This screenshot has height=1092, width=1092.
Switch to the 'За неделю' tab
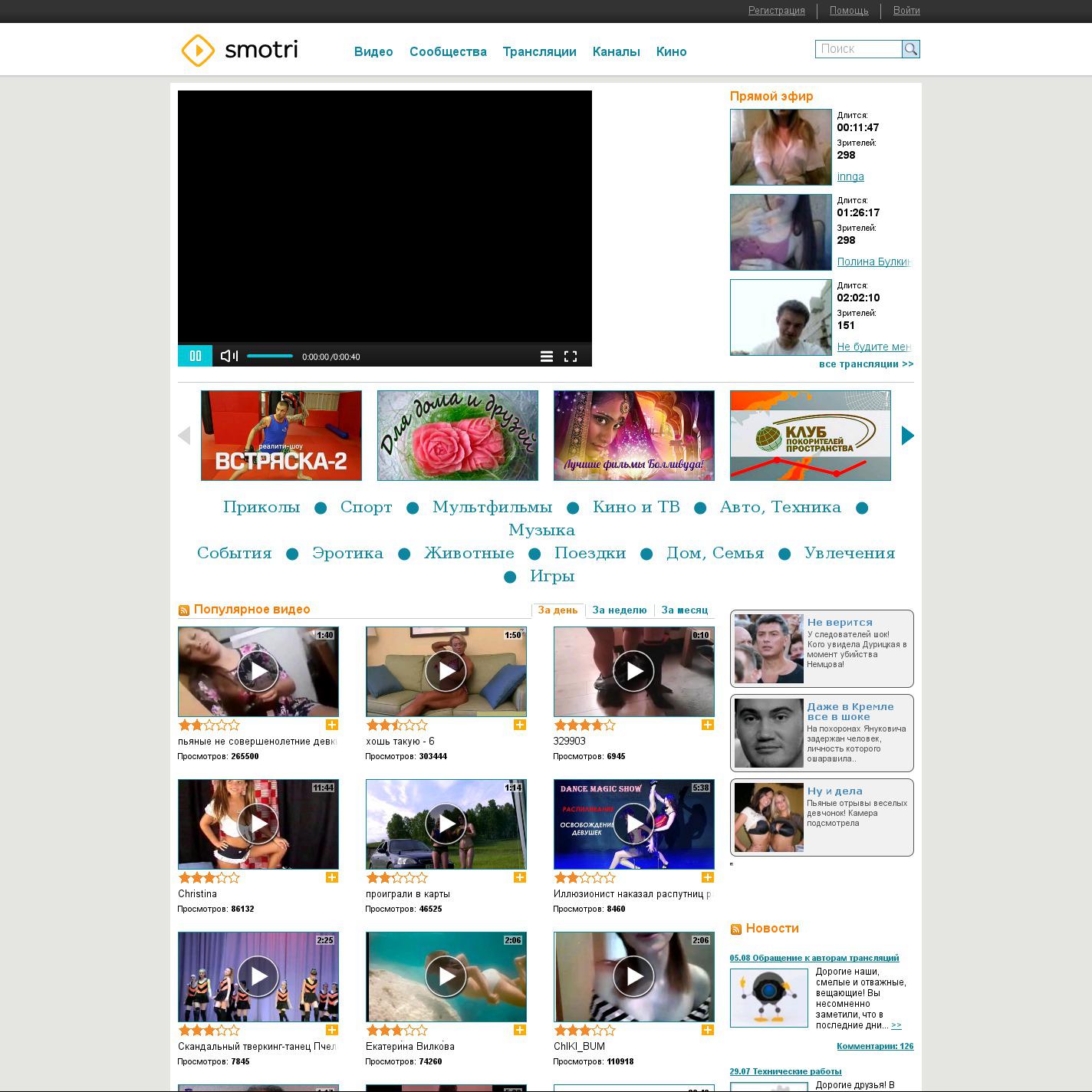619,610
